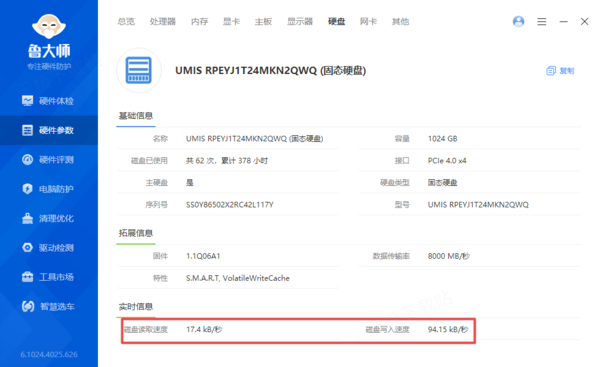Click the disk title UMIS RPEYJ1T24MKN2QWQ heading
The width and height of the screenshot is (600, 367).
[x=271, y=71]
